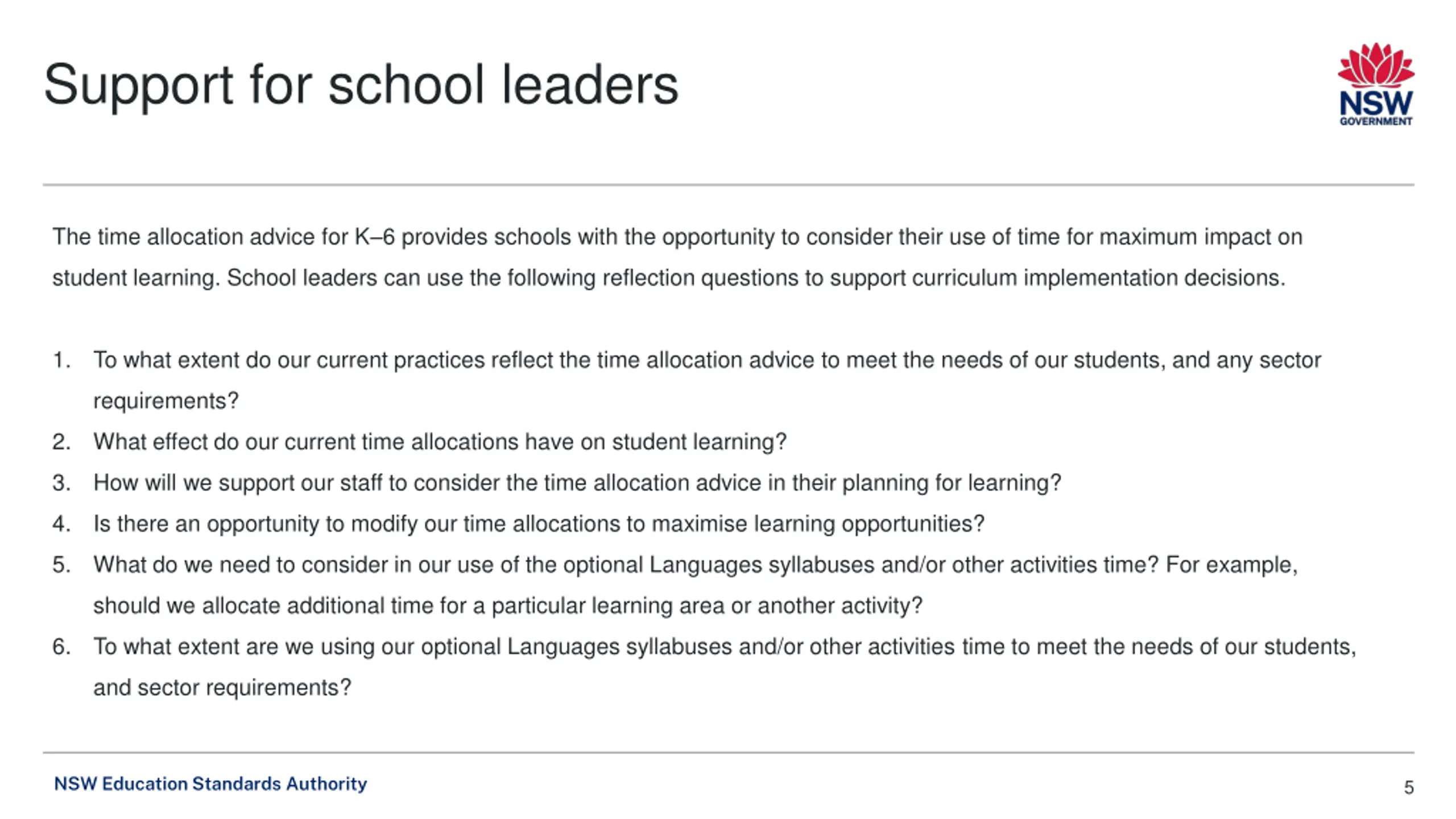This screenshot has height=819, width=1456.
Task: Click the list number 4 marker
Action: (61, 524)
